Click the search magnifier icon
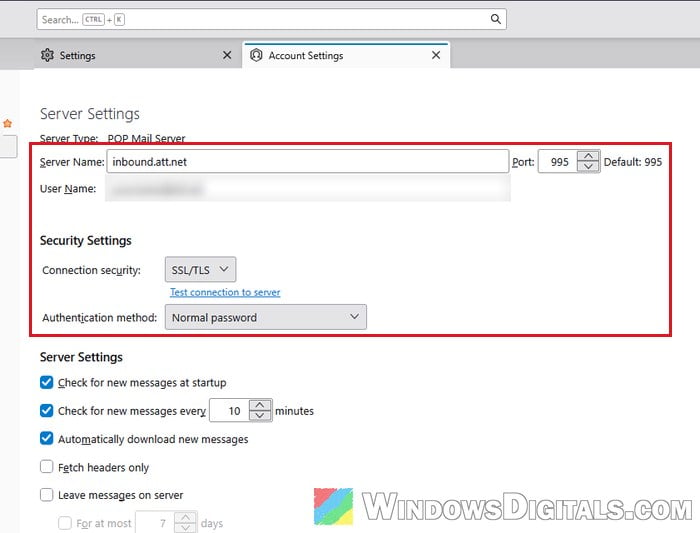700x533 pixels. (x=496, y=19)
